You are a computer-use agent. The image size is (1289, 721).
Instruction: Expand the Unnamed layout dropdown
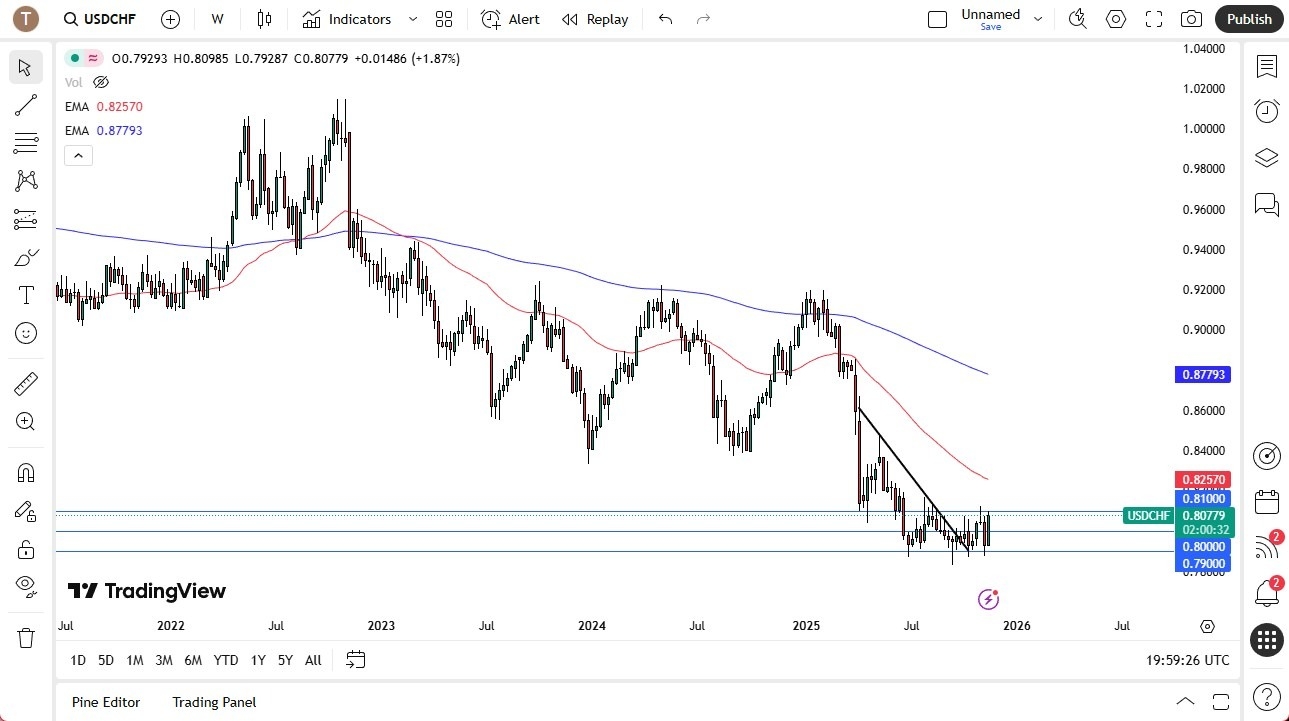coord(1038,18)
